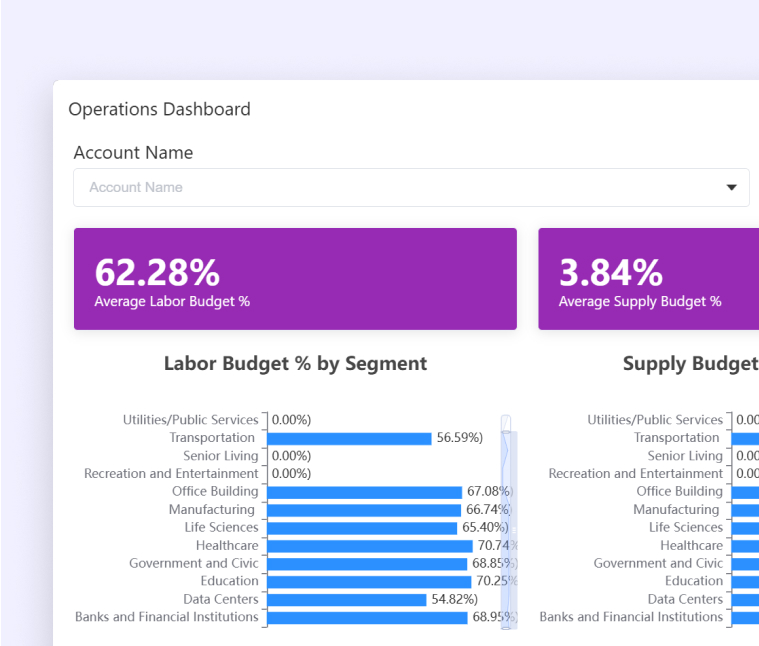Open the Account Name dropdown arrow
This screenshot has height=646, width=759.
click(x=731, y=187)
